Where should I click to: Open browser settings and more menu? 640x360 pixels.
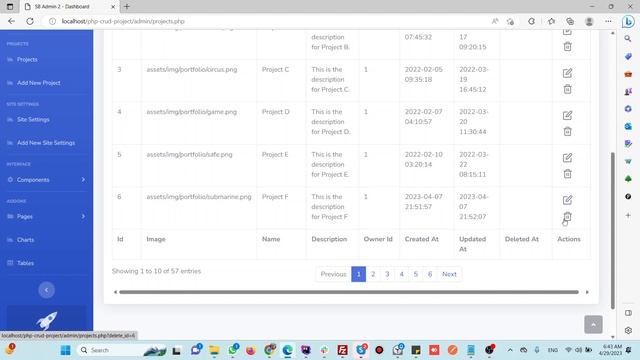point(608,21)
